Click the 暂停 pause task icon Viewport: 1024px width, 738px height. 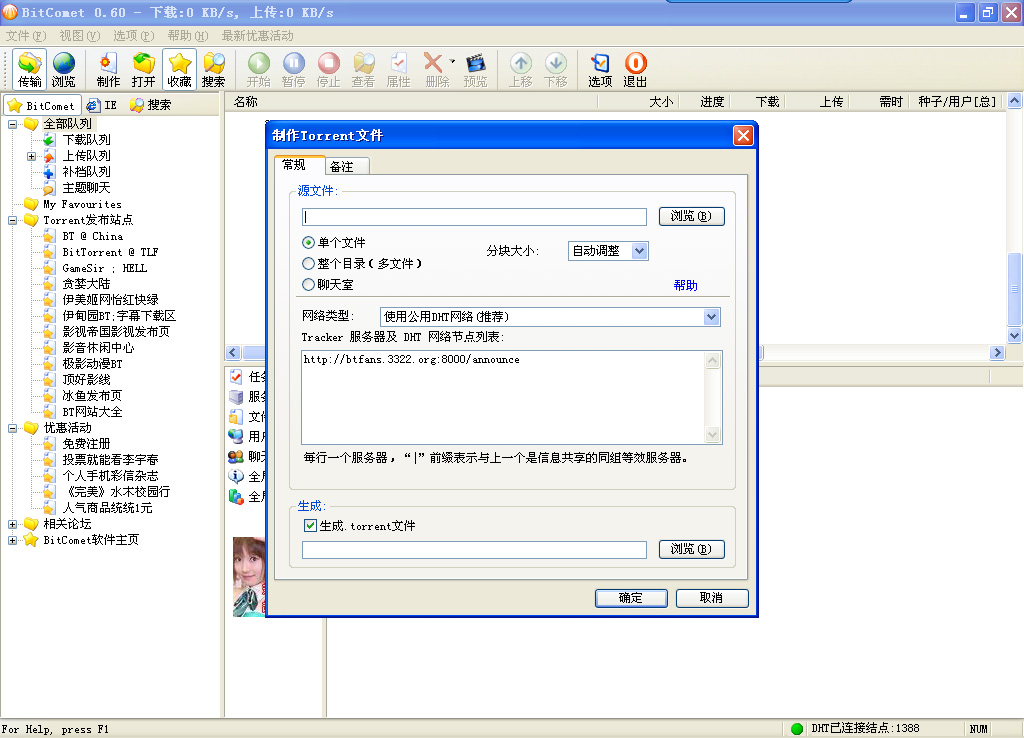point(294,69)
